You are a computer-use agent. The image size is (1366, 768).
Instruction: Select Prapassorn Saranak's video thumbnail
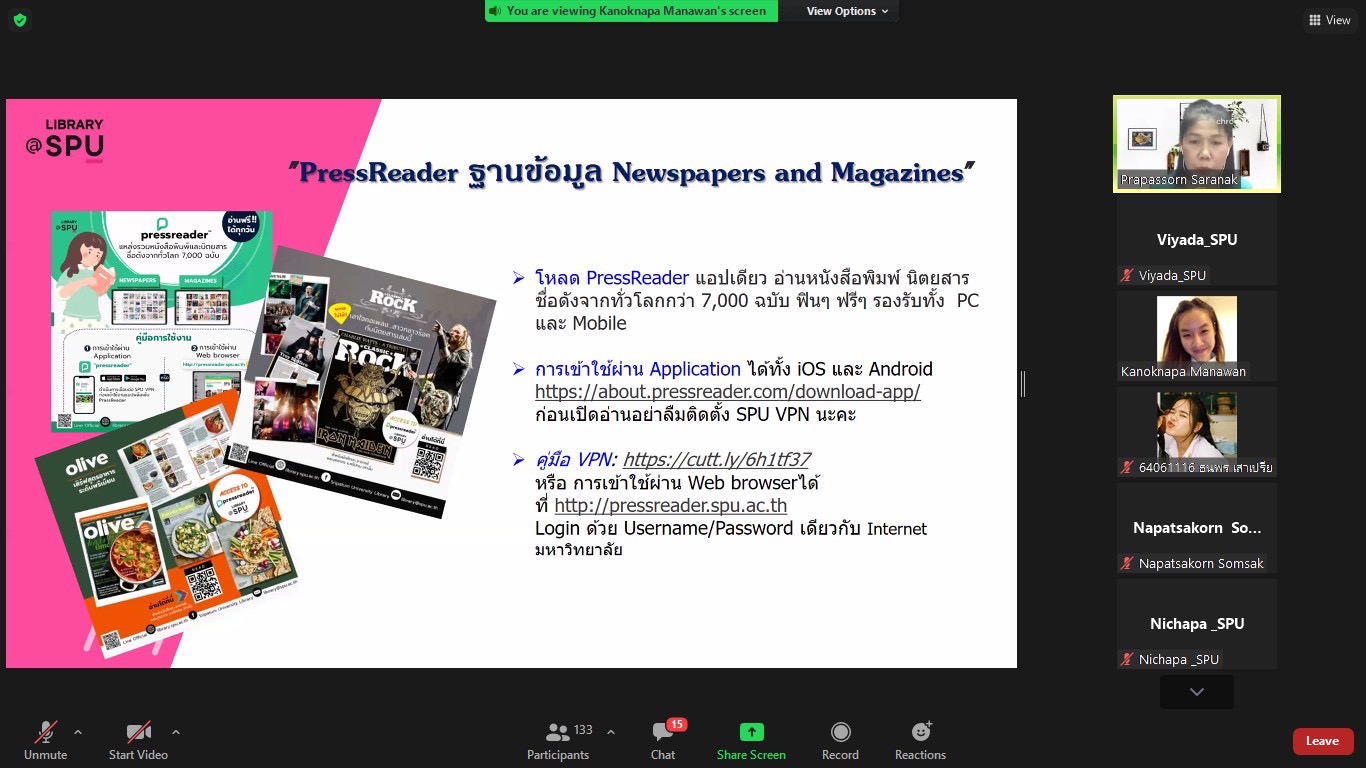click(1197, 144)
